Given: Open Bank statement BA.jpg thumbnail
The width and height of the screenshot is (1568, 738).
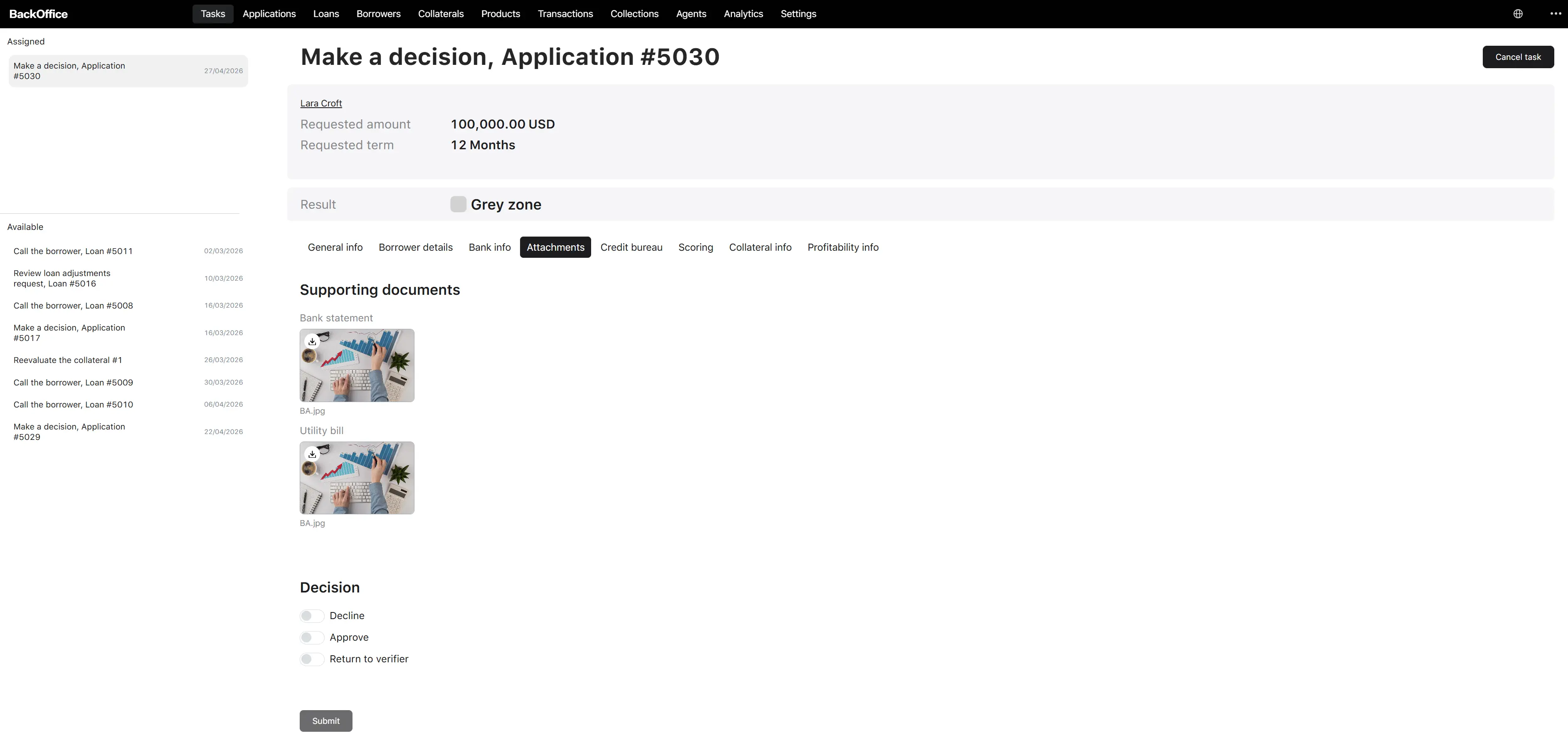Looking at the screenshot, I should (x=357, y=365).
